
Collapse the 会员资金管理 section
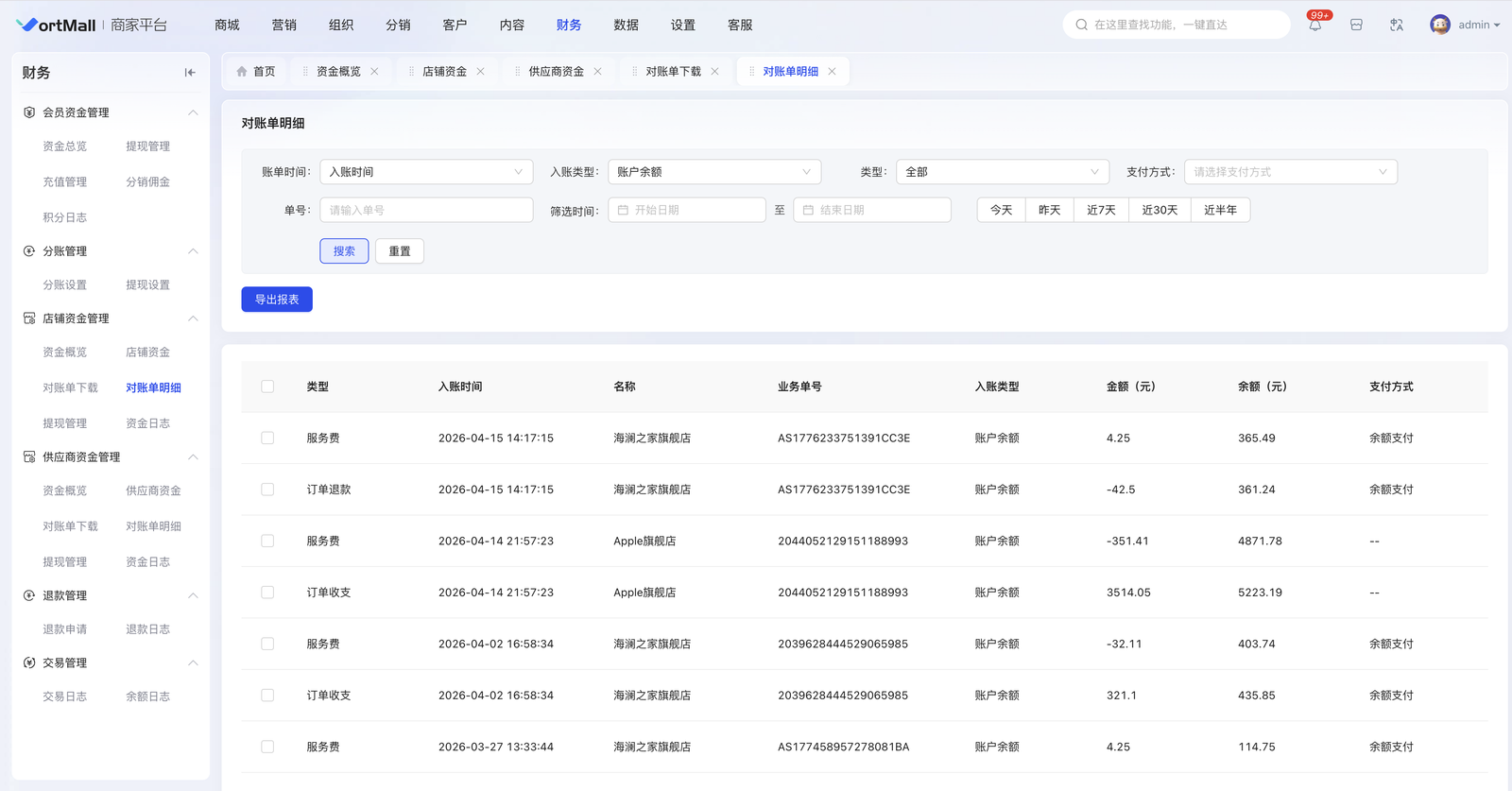[193, 112]
